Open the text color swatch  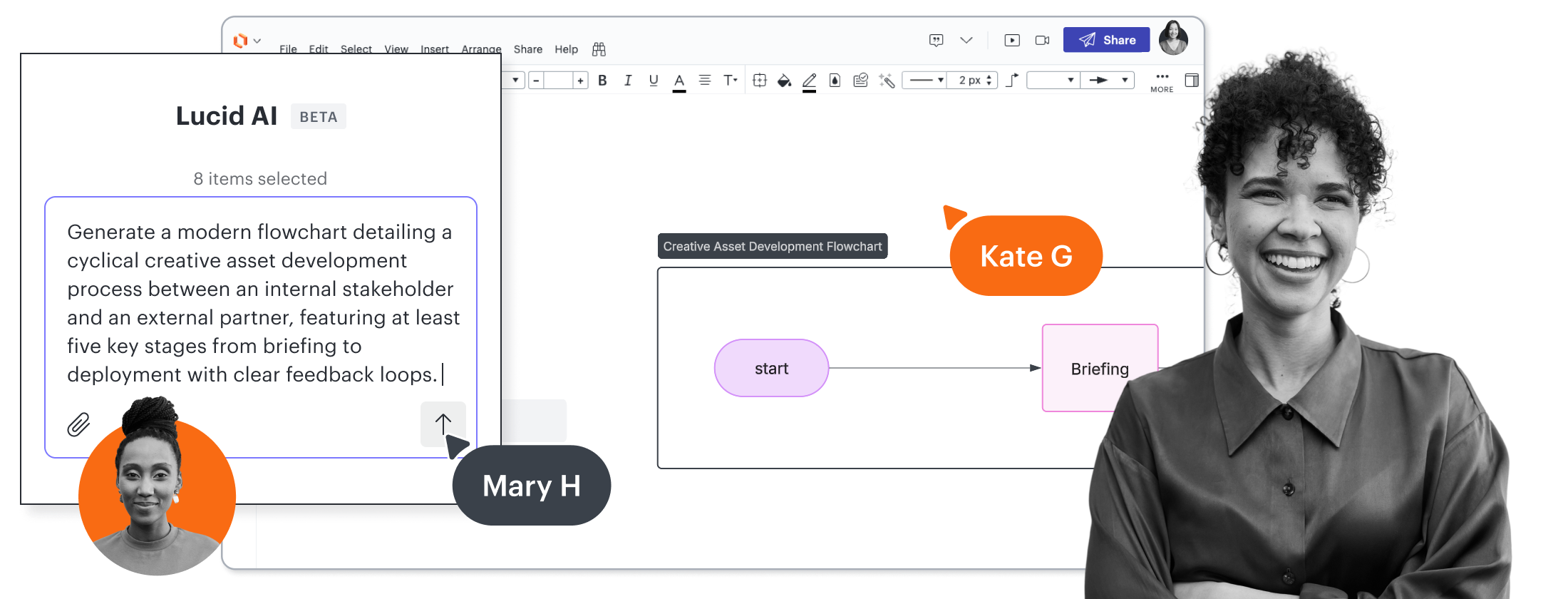click(679, 81)
